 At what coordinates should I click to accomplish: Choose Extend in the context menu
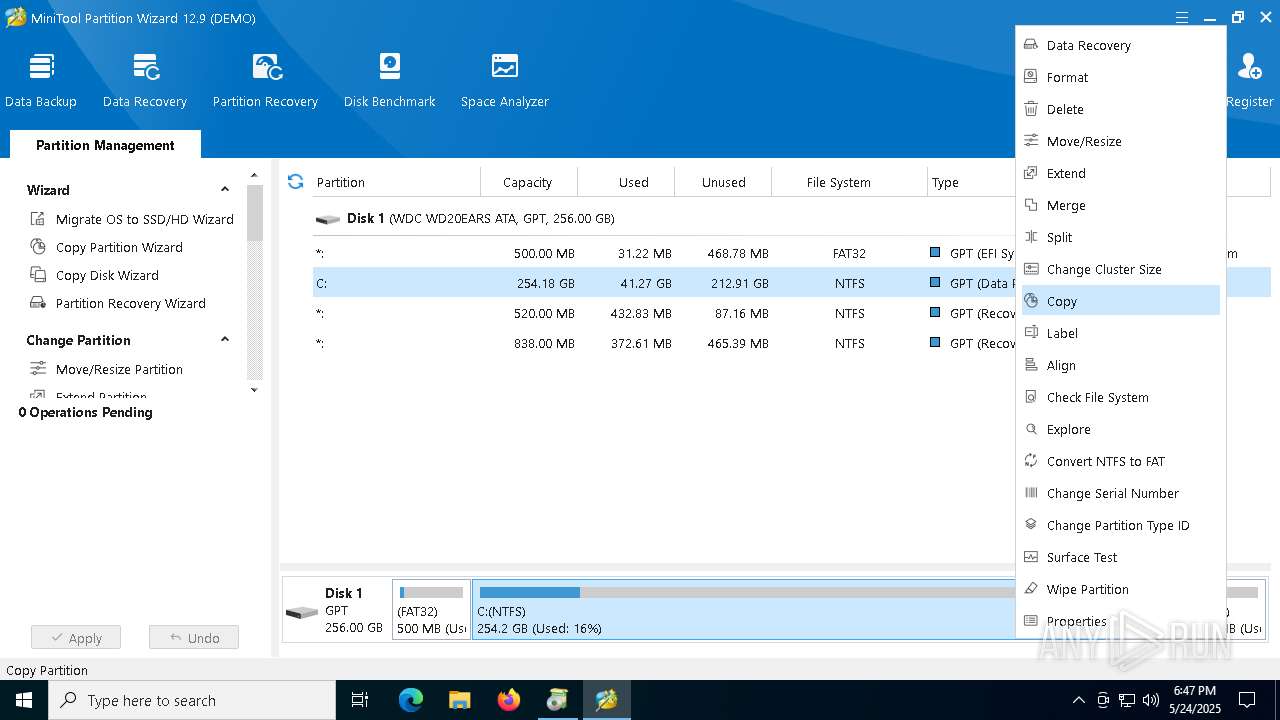[1120, 173]
